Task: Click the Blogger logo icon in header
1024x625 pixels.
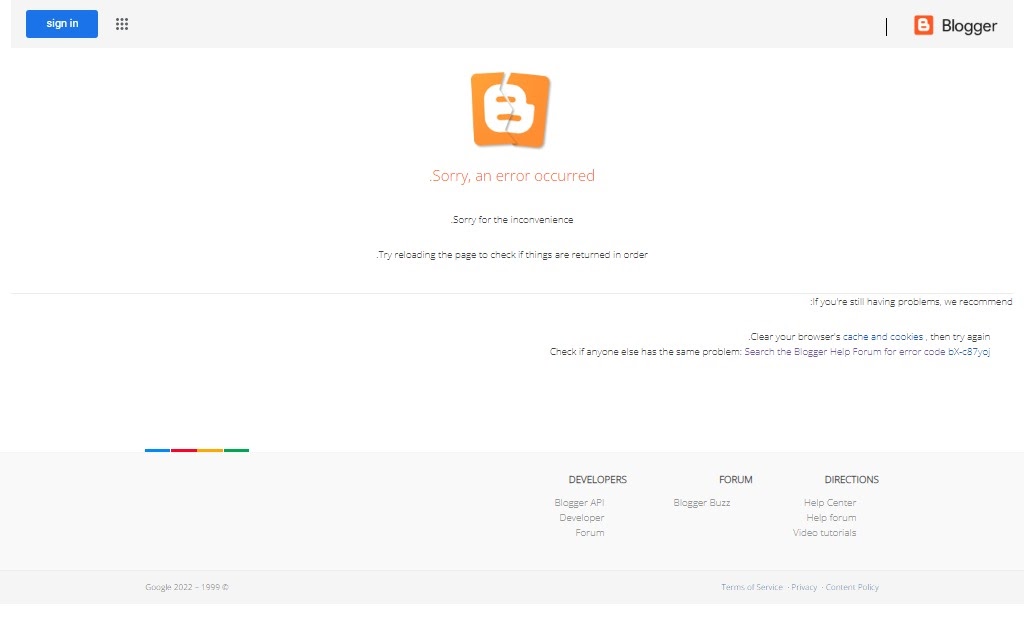Action: click(x=923, y=25)
